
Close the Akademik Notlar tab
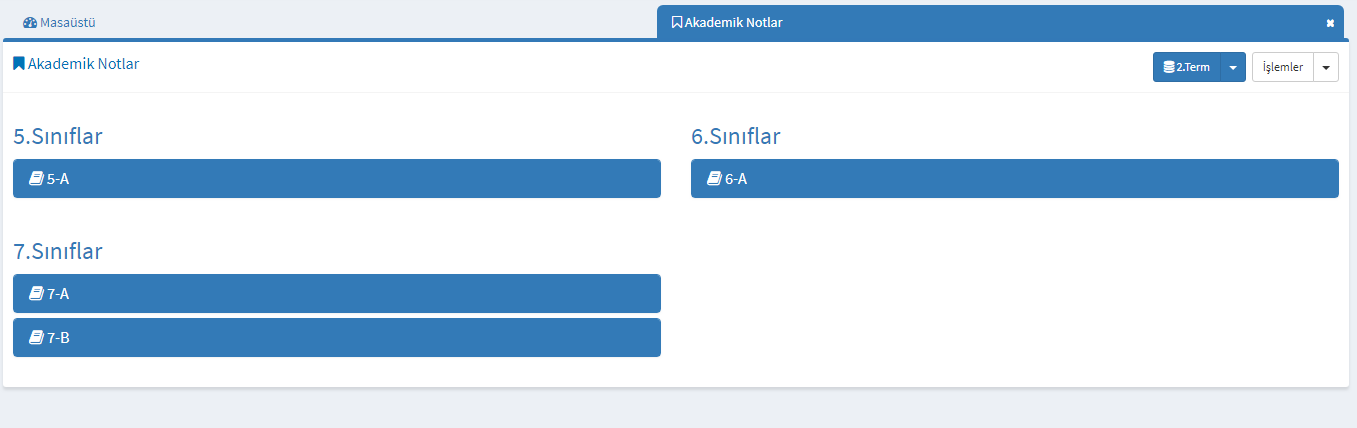tap(1330, 23)
